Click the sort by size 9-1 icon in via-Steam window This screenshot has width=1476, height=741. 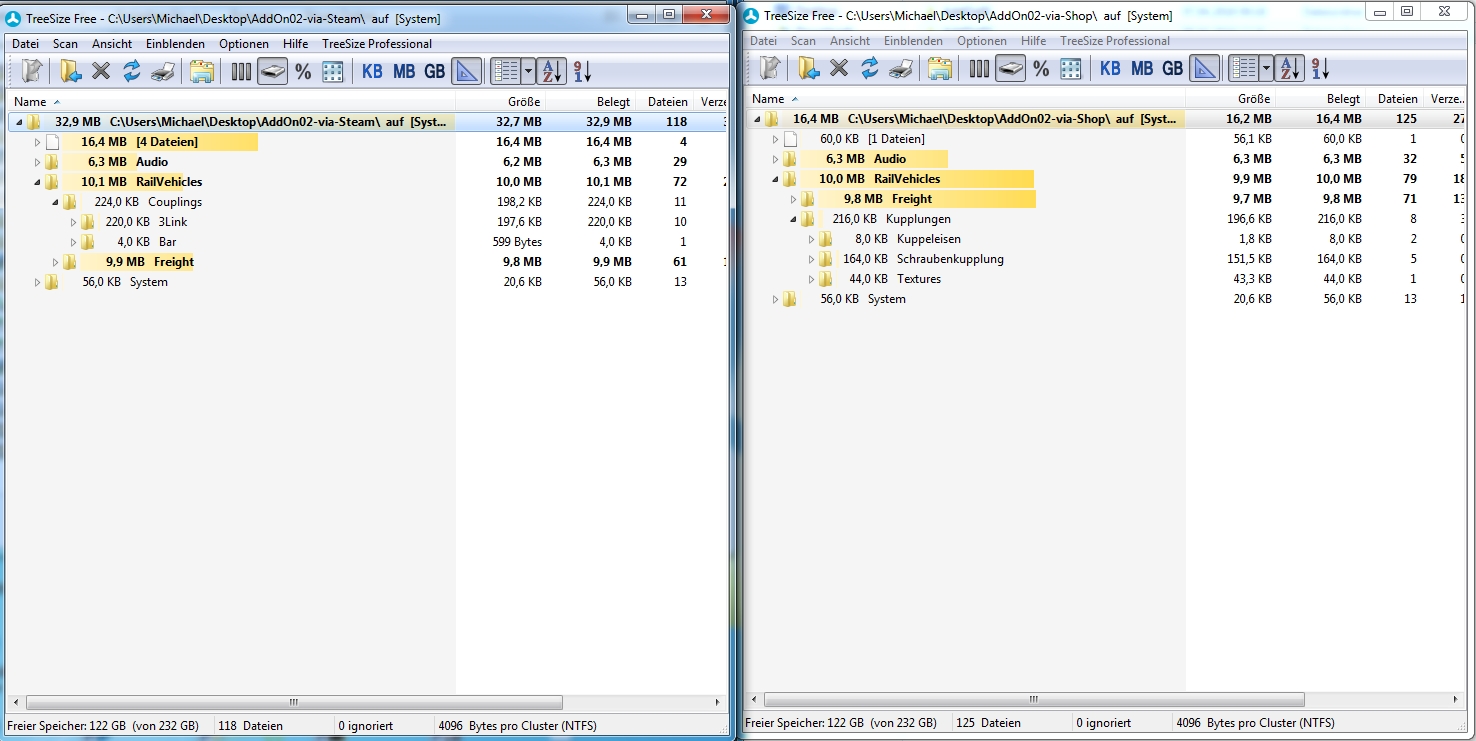click(x=582, y=71)
